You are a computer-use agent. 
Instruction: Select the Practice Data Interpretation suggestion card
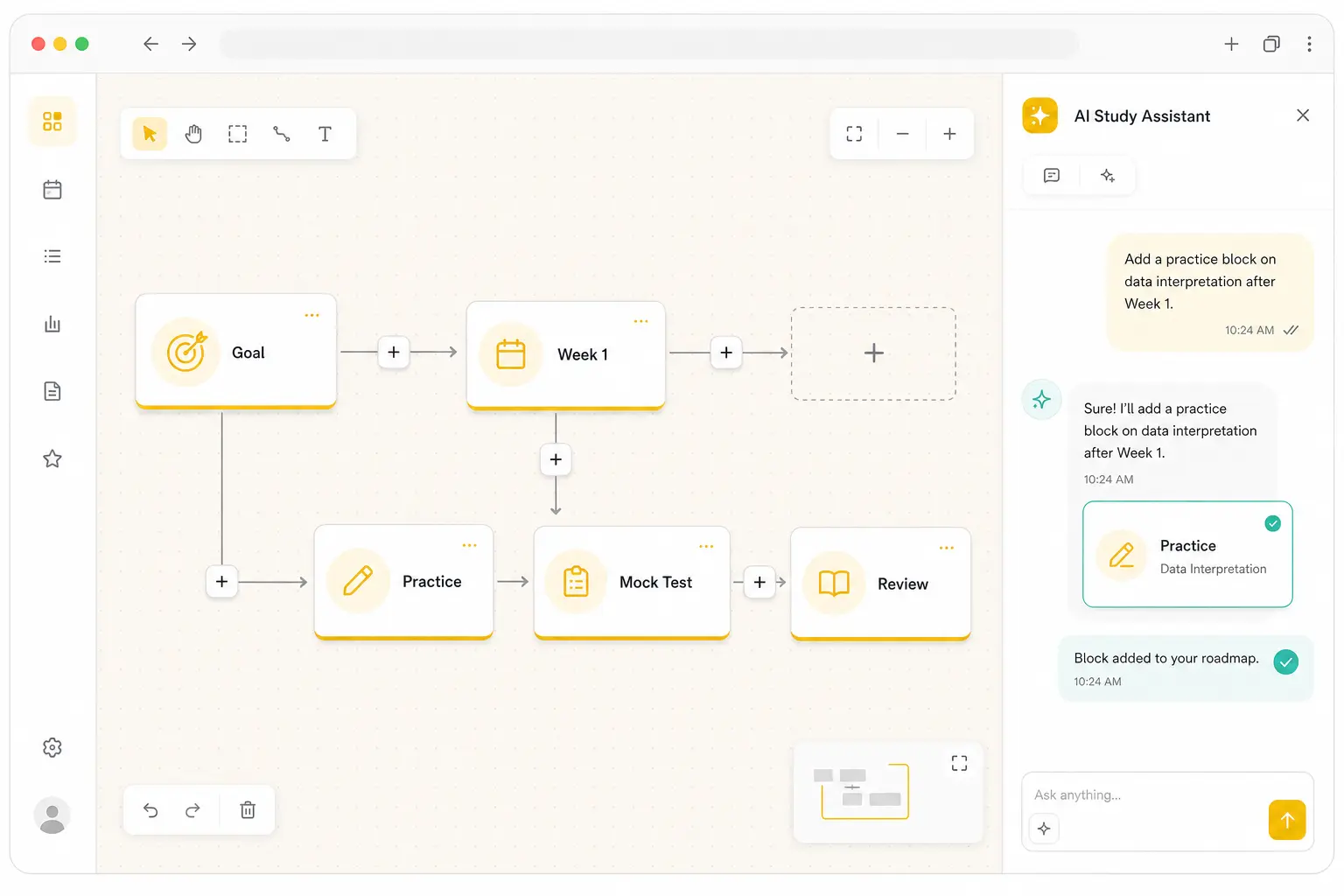[x=1187, y=554]
